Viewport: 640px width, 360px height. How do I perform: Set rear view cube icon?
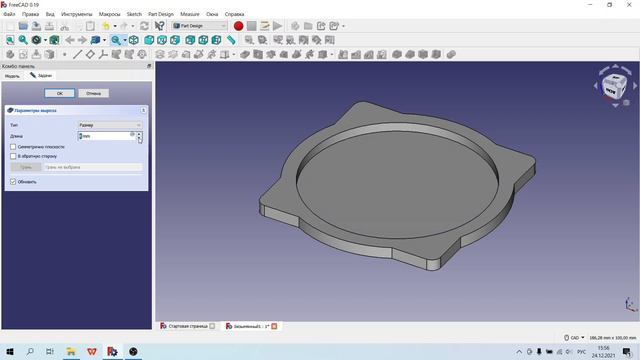190,40
